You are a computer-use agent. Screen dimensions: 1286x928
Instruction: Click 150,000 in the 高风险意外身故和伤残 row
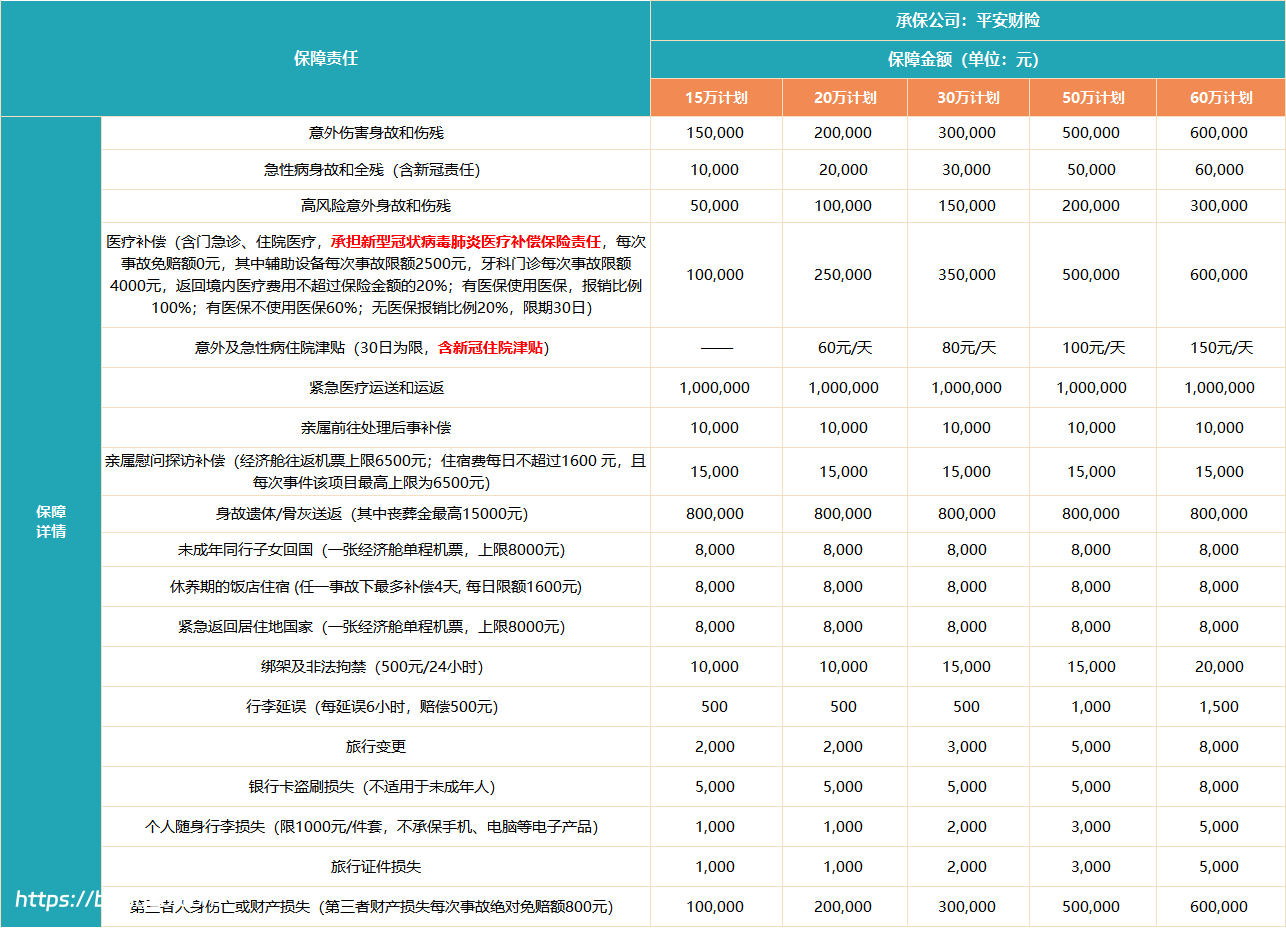coord(967,205)
